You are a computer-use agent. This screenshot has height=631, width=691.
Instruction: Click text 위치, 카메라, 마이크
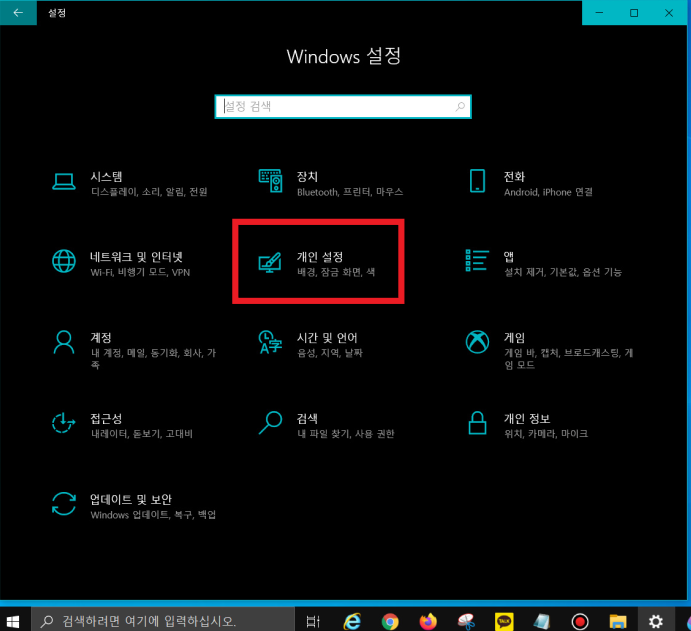tap(546, 434)
